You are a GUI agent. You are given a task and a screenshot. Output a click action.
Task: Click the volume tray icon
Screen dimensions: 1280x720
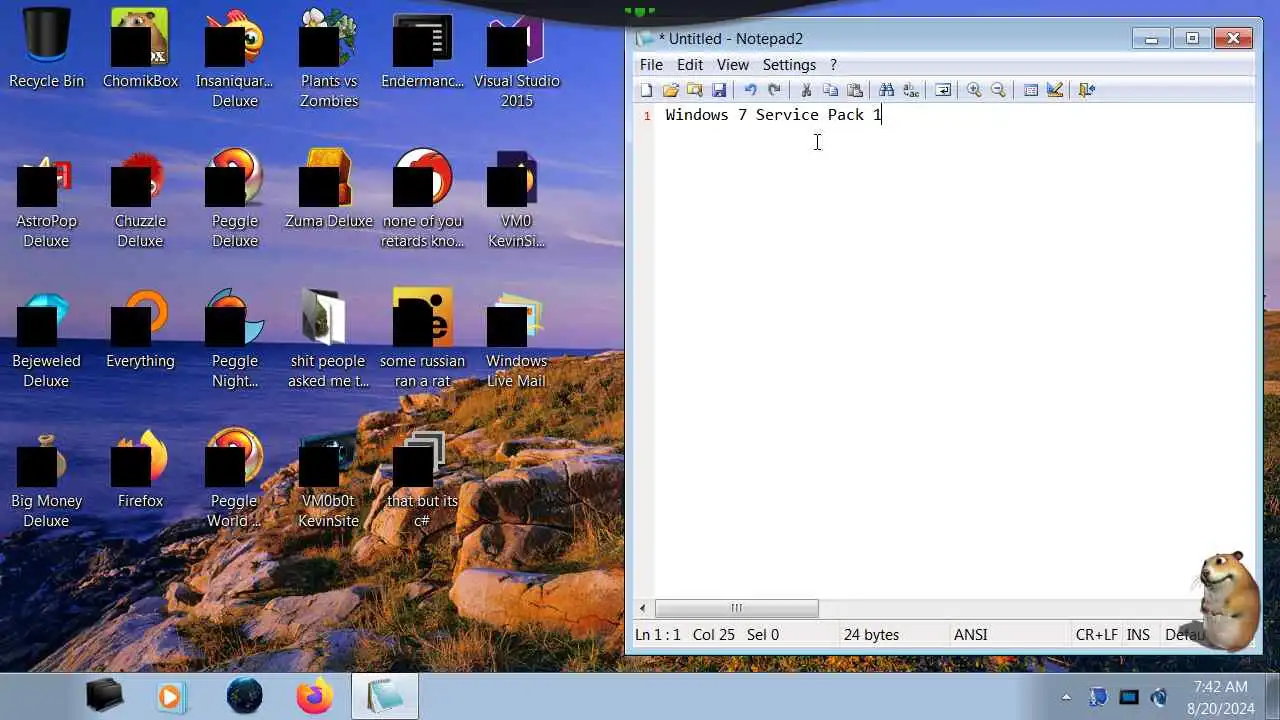tap(1159, 697)
